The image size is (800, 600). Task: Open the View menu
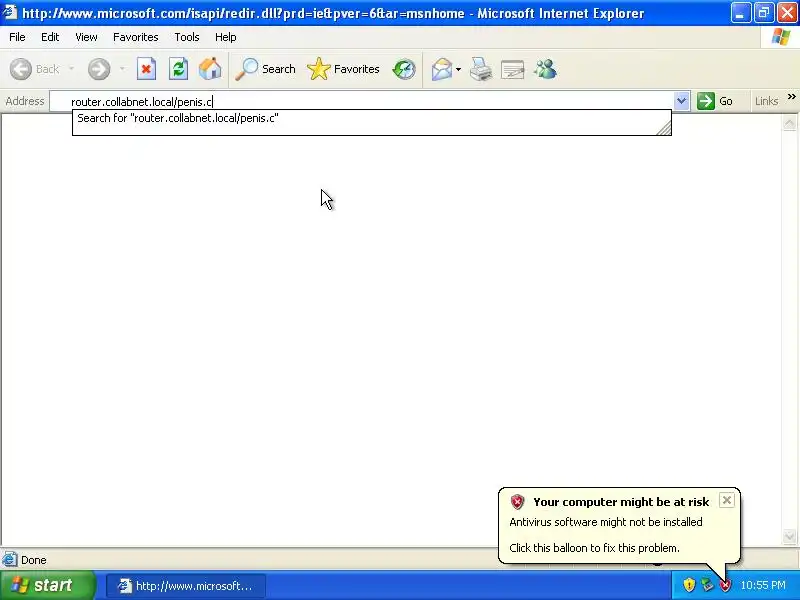pos(86,37)
